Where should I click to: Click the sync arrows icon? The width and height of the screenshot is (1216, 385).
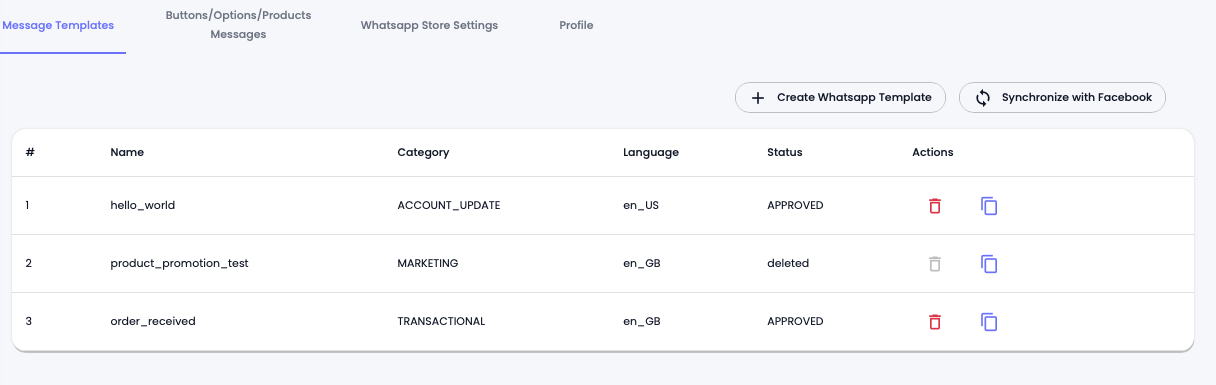pos(983,98)
